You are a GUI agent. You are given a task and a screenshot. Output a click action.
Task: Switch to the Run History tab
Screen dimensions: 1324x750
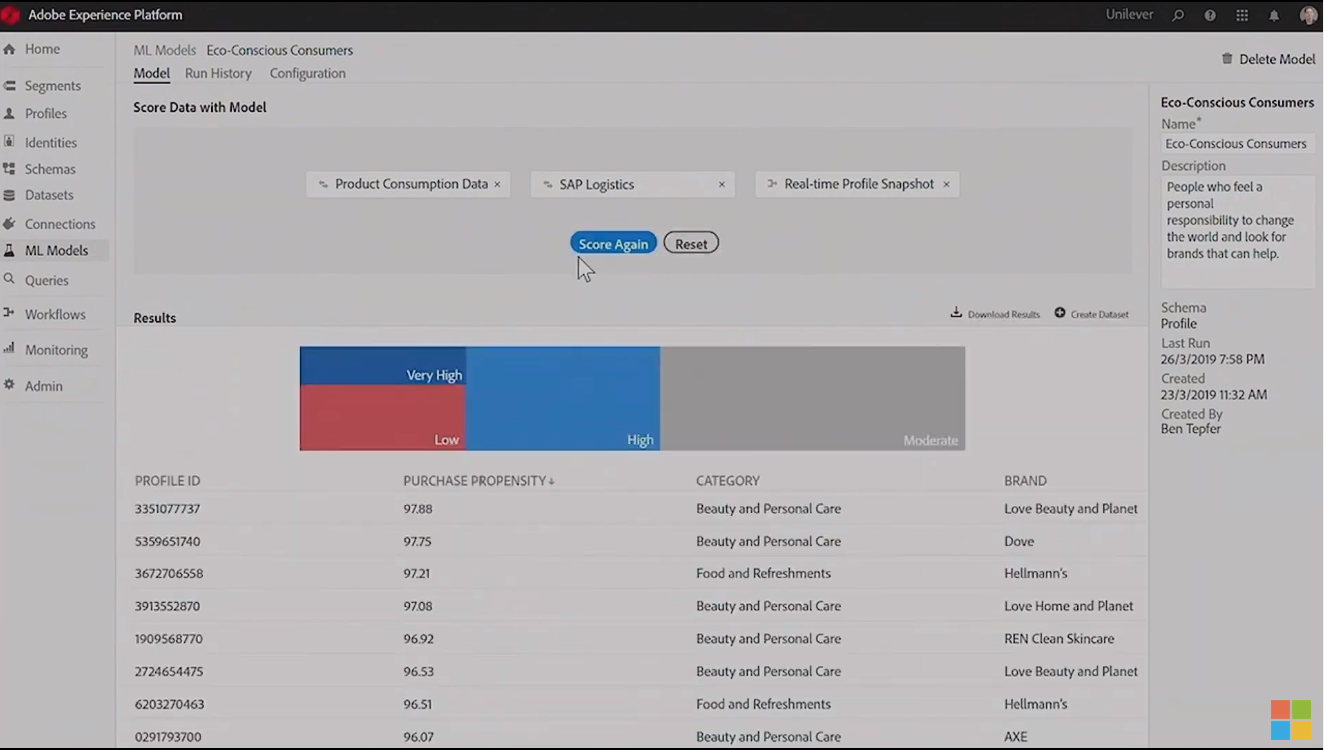[x=218, y=73]
